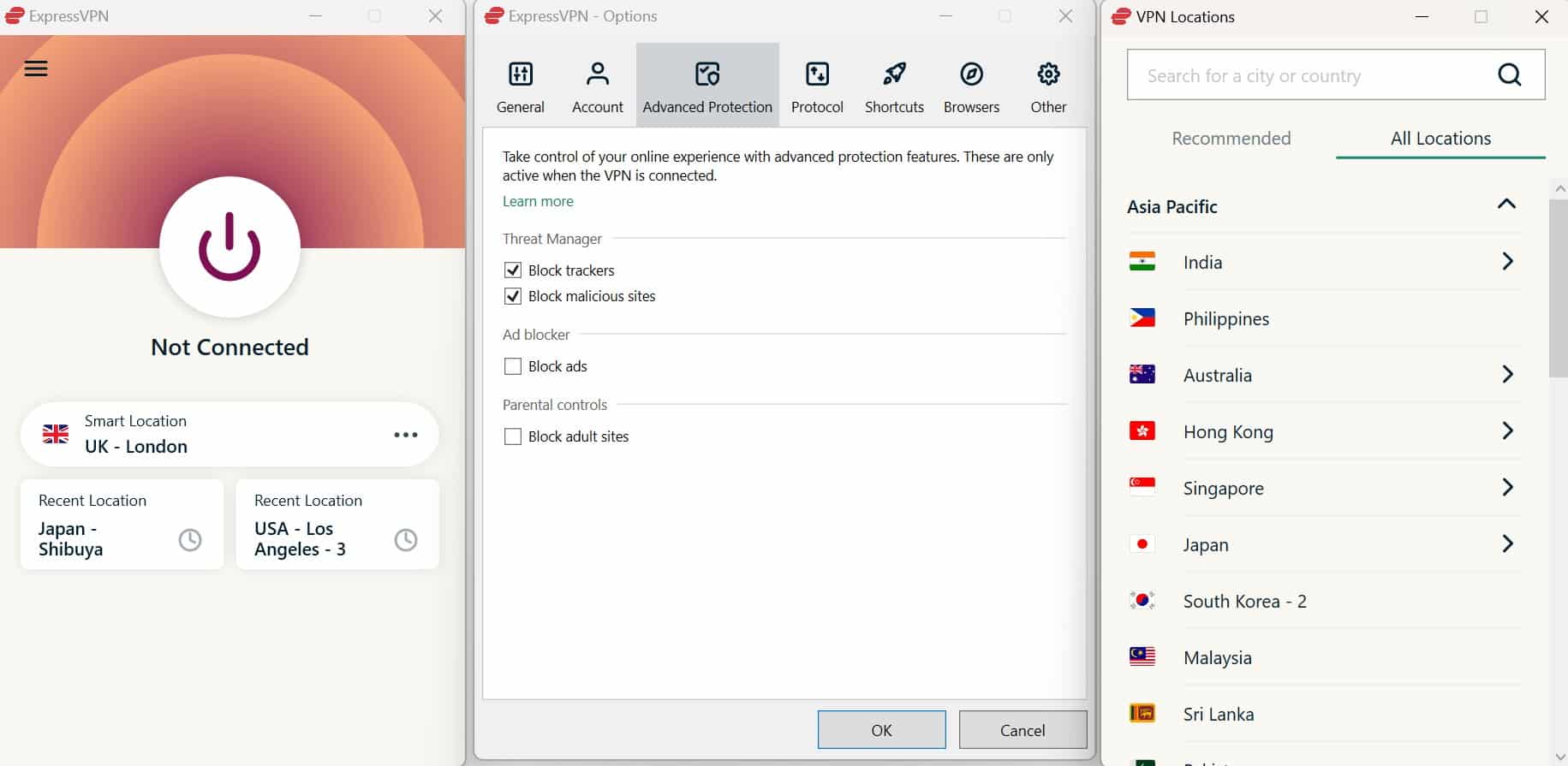The width and height of the screenshot is (1568, 766).
Task: Select recent location Japan - Shibuya
Action: pyautogui.click(x=122, y=524)
